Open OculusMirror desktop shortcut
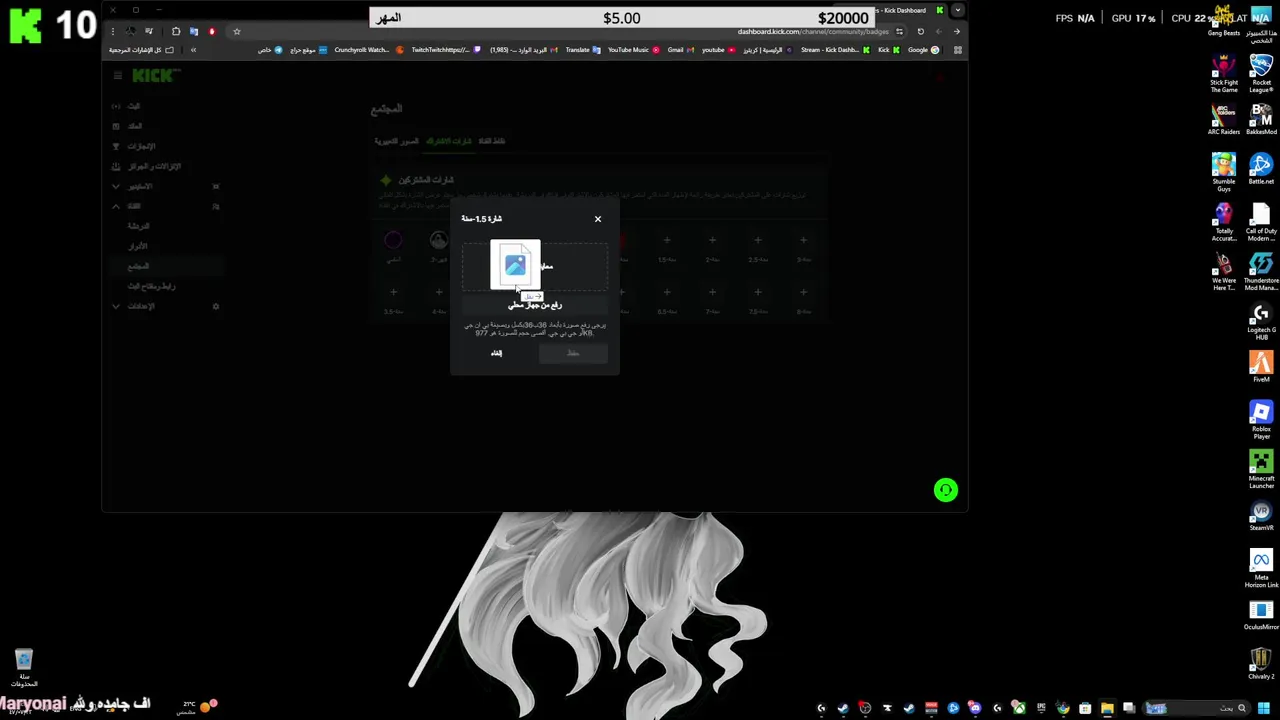Viewport: 1280px width, 720px height. 1261,614
